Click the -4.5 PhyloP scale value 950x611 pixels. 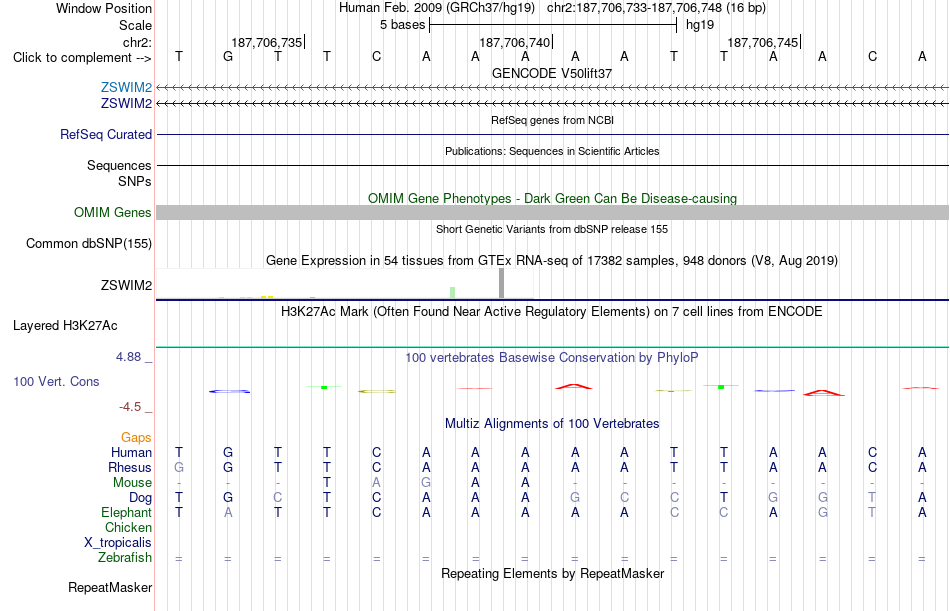click(x=130, y=407)
